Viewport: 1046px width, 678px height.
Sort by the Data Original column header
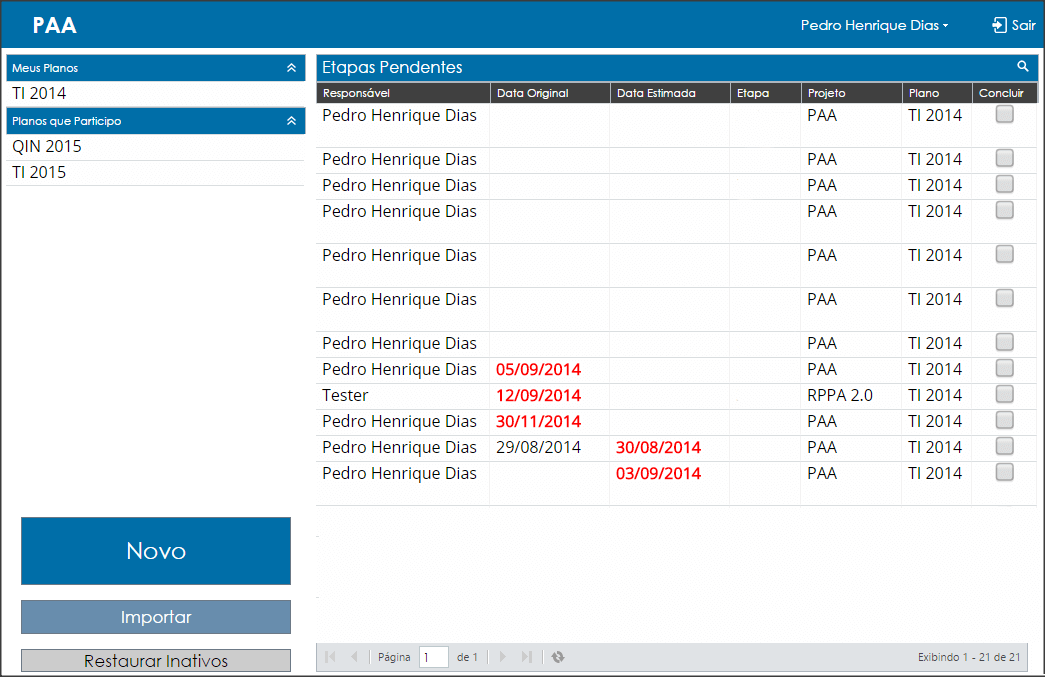pos(550,93)
